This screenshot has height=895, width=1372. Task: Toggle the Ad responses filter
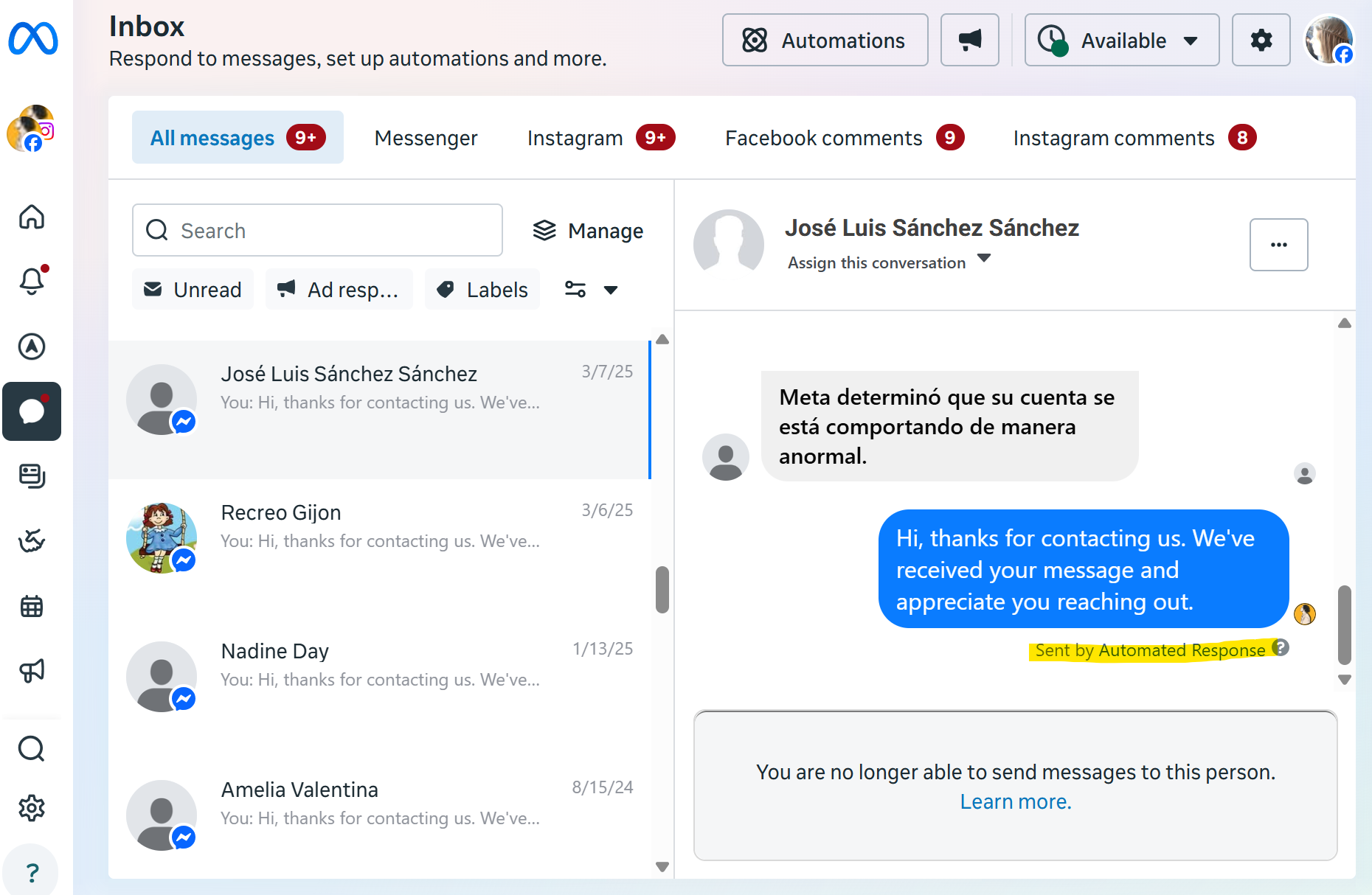(x=339, y=290)
